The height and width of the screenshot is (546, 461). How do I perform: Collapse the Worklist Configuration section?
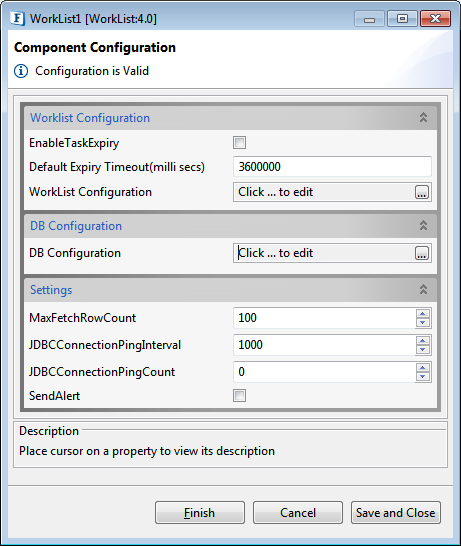click(423, 118)
